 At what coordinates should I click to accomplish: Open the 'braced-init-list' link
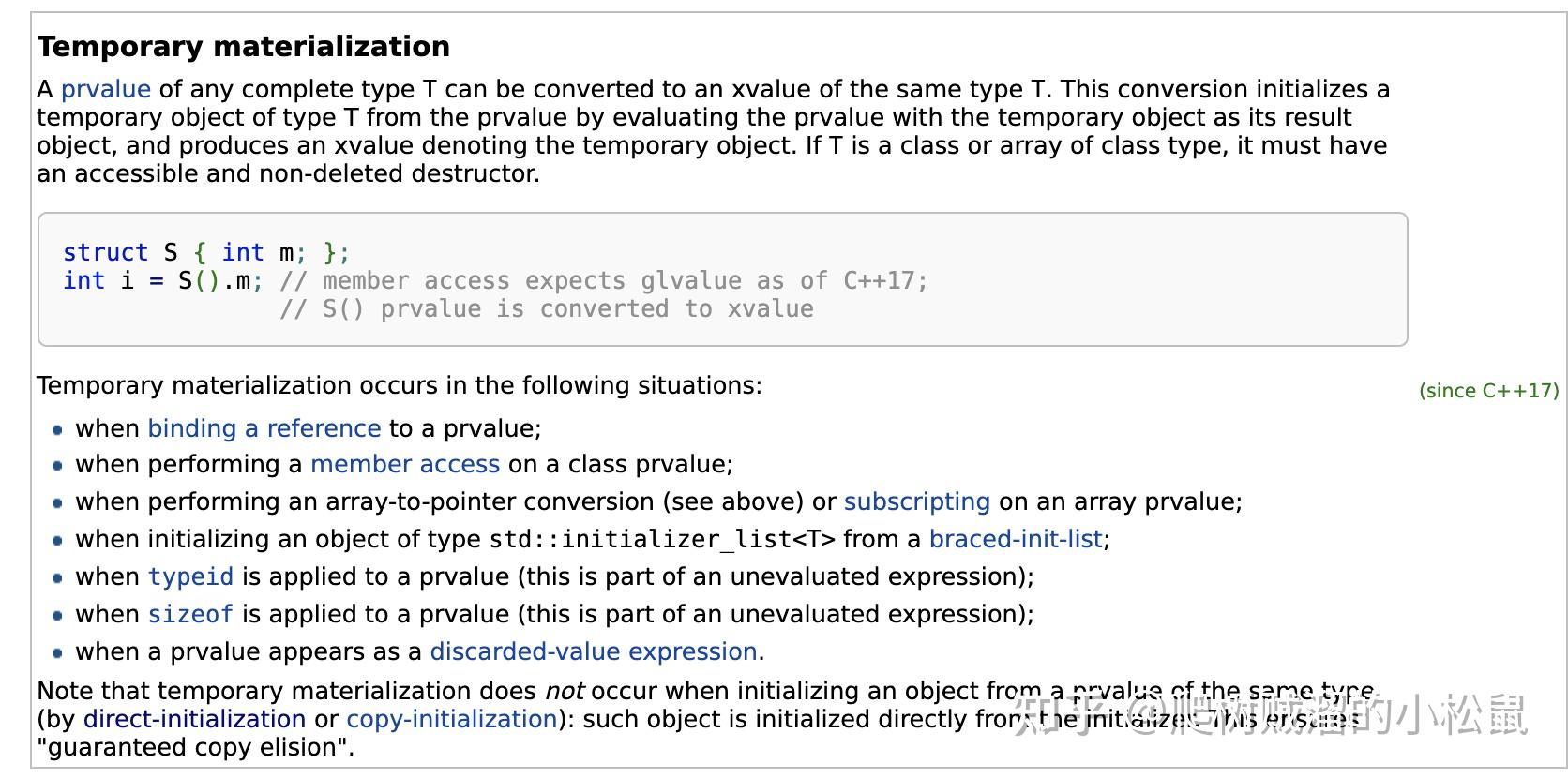[1017, 539]
